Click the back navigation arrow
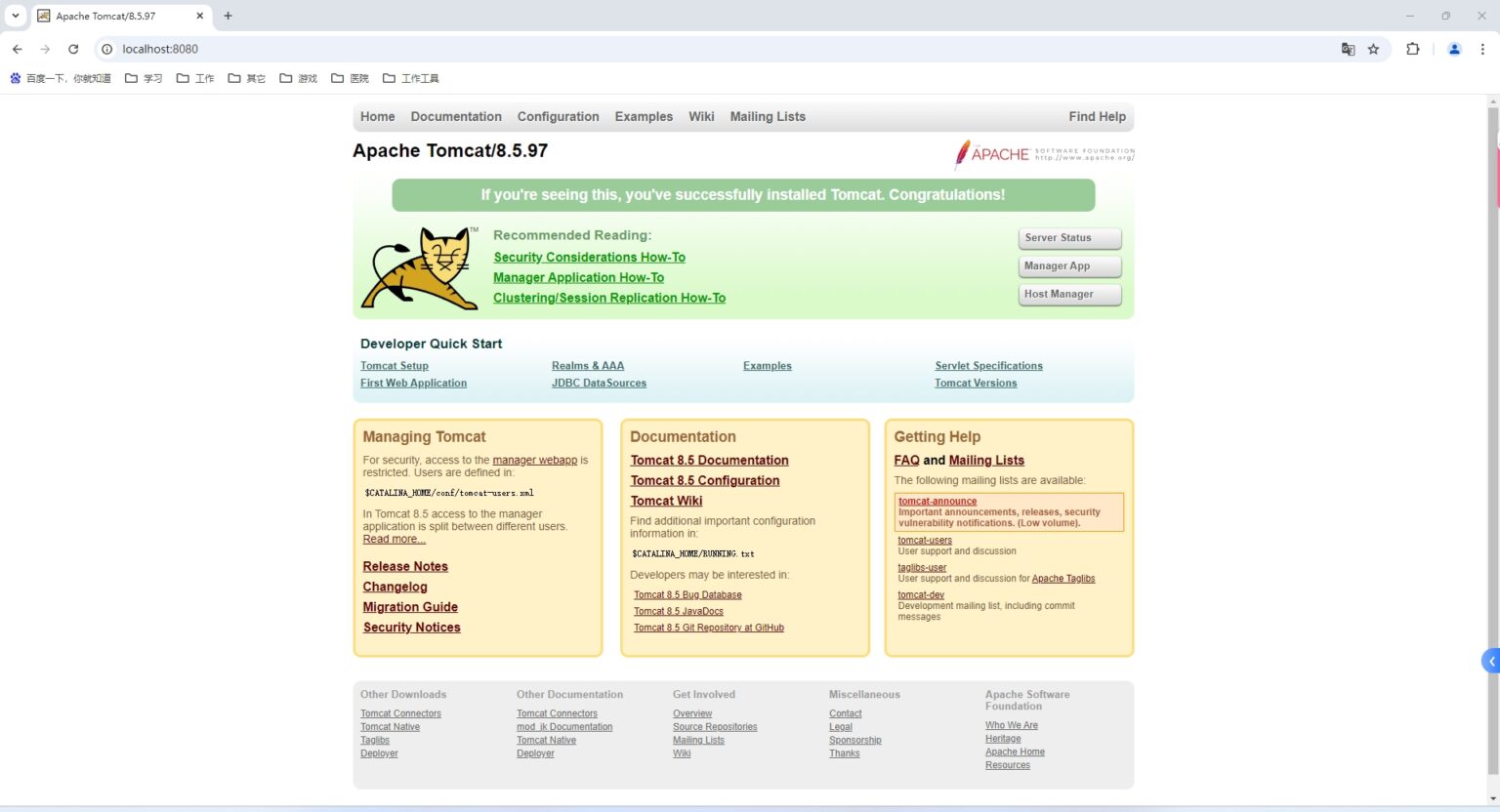This screenshot has height=812, width=1500. (17, 48)
